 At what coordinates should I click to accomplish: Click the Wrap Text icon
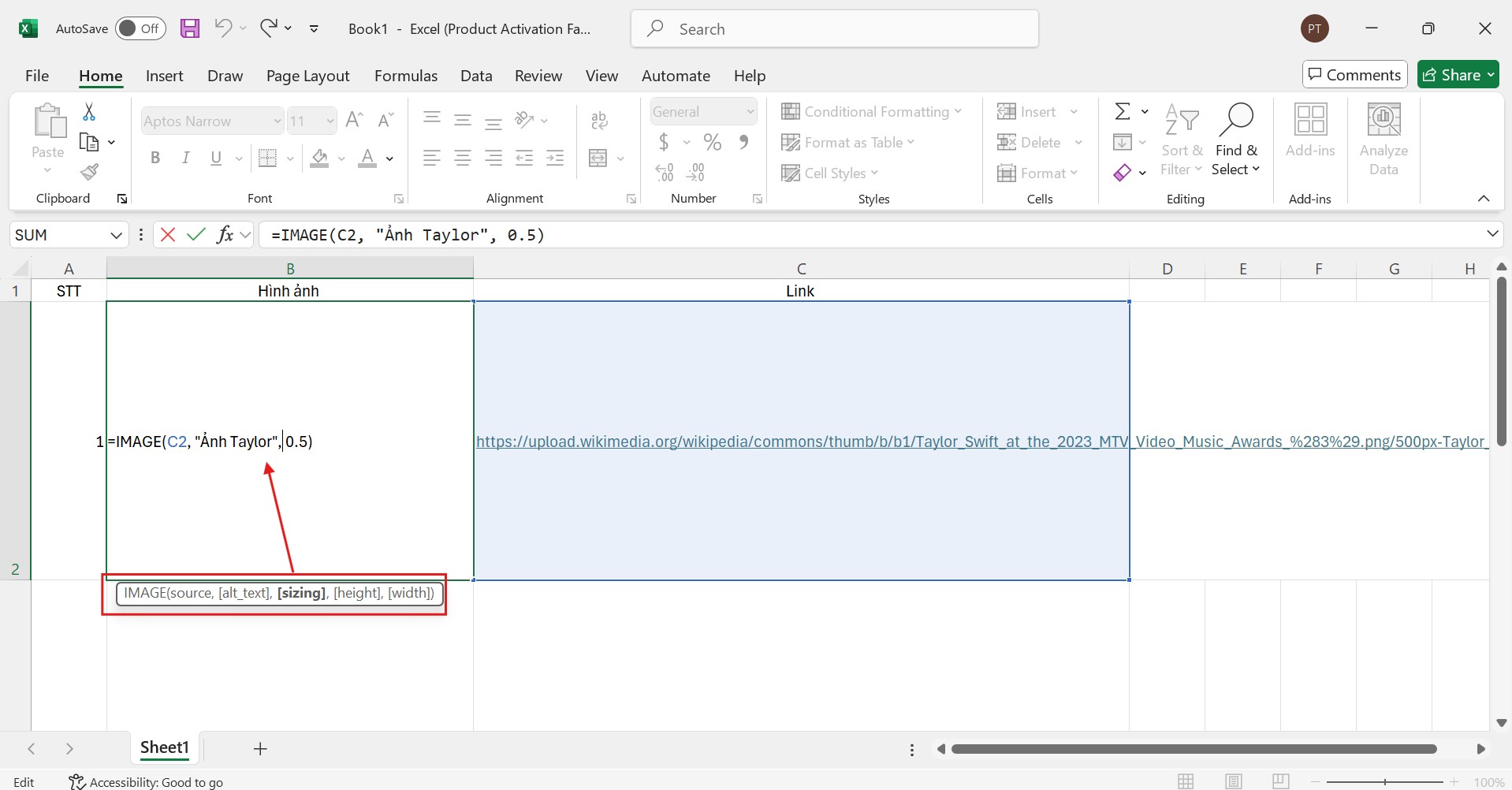(599, 120)
